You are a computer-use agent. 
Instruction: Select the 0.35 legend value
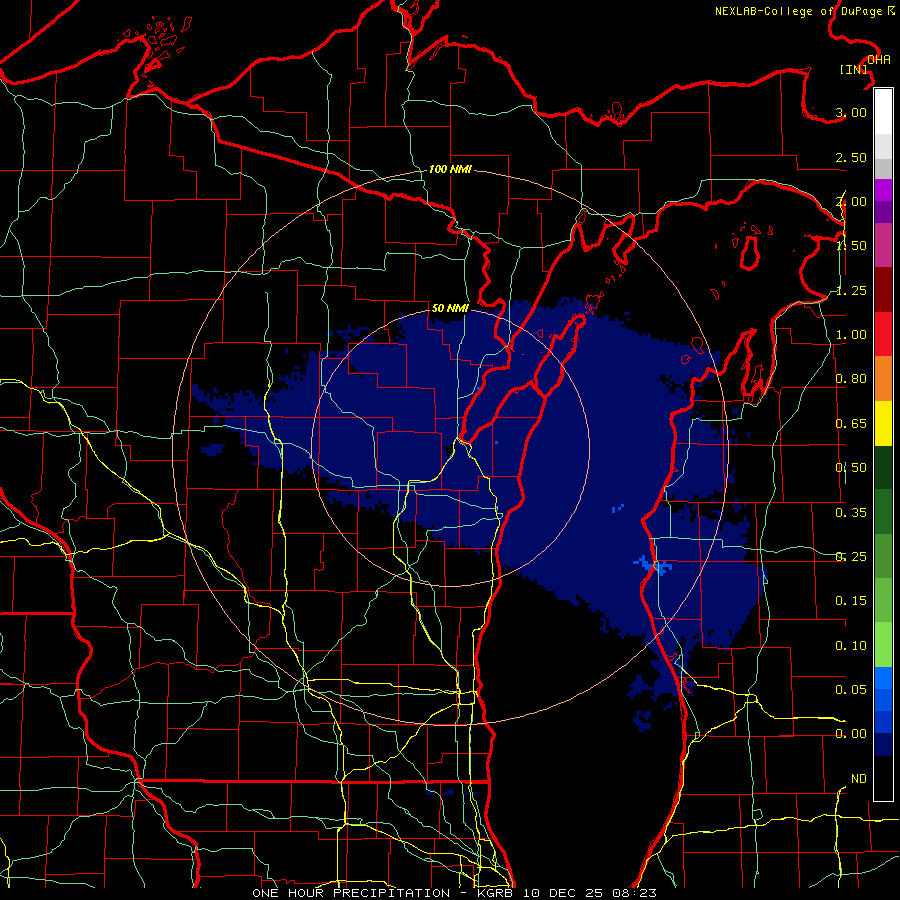tap(851, 513)
